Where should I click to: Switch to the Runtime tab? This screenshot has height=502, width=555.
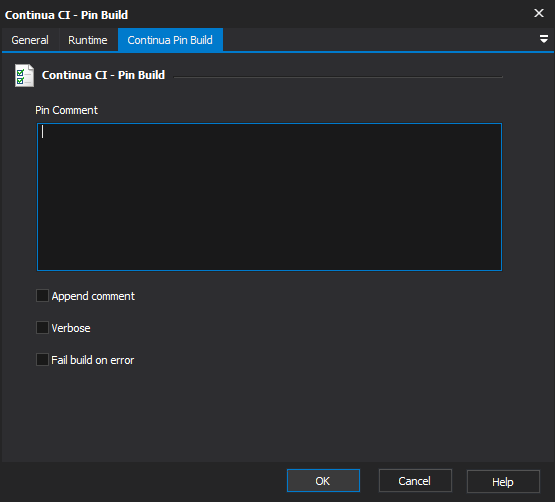tap(88, 40)
